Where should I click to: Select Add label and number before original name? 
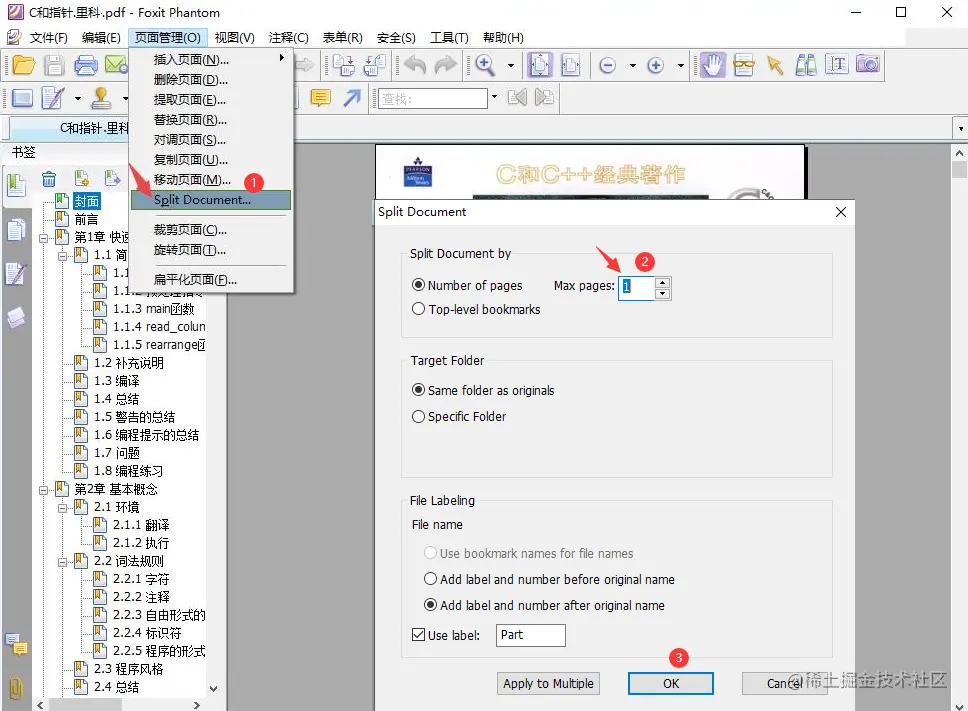[430, 579]
